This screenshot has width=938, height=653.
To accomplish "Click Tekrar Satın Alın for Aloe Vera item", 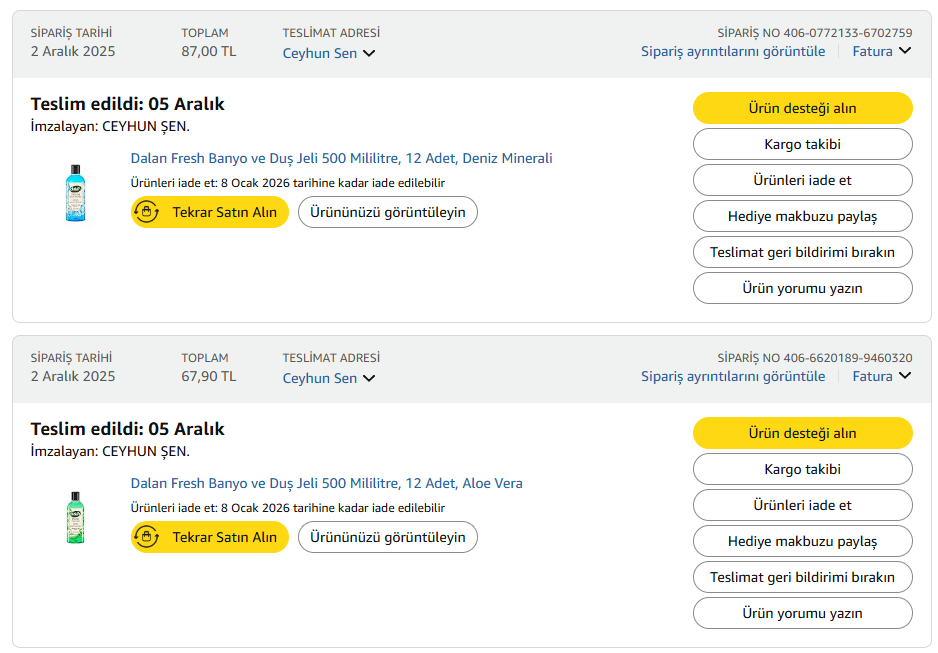I will tap(210, 537).
